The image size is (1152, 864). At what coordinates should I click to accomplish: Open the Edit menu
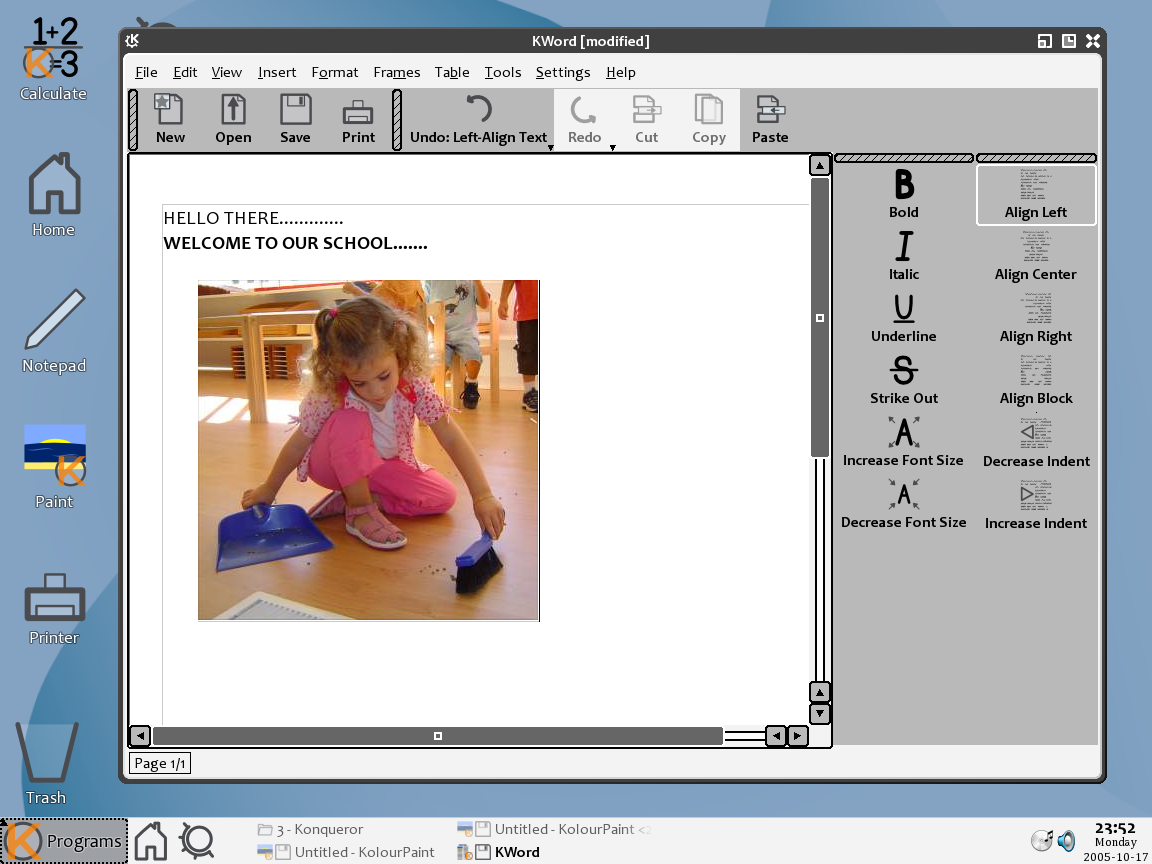click(x=185, y=72)
